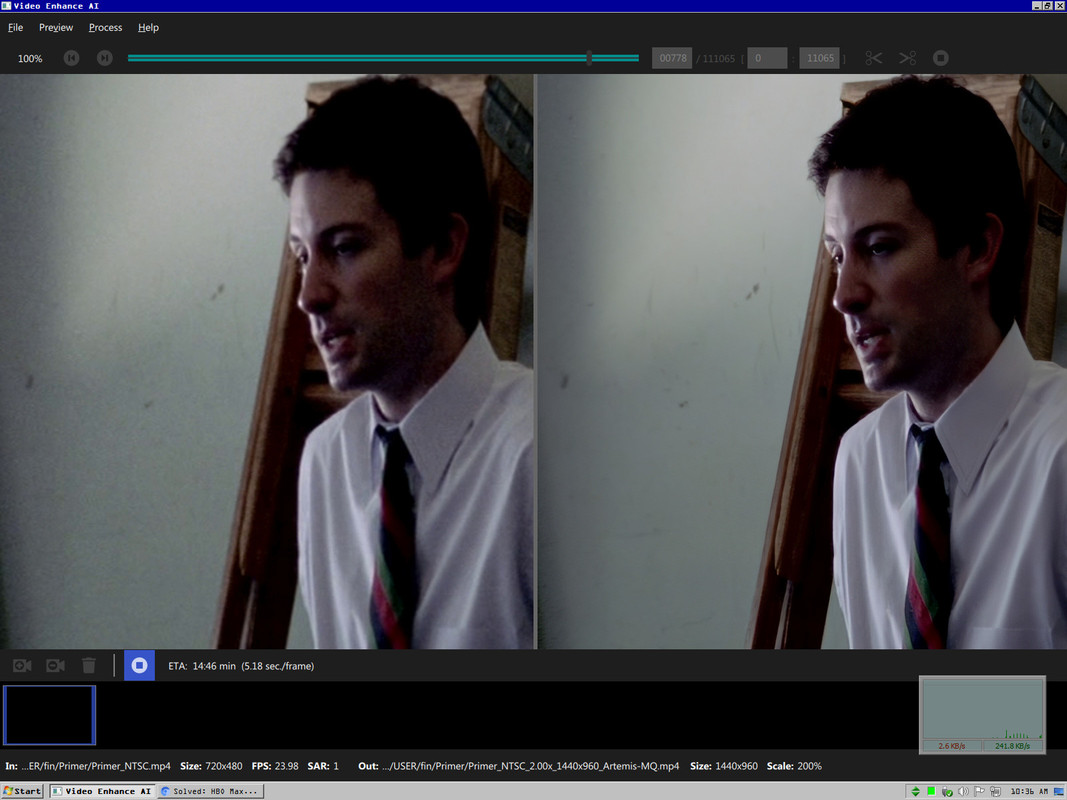Click the input Size 720x480 text

[211, 766]
